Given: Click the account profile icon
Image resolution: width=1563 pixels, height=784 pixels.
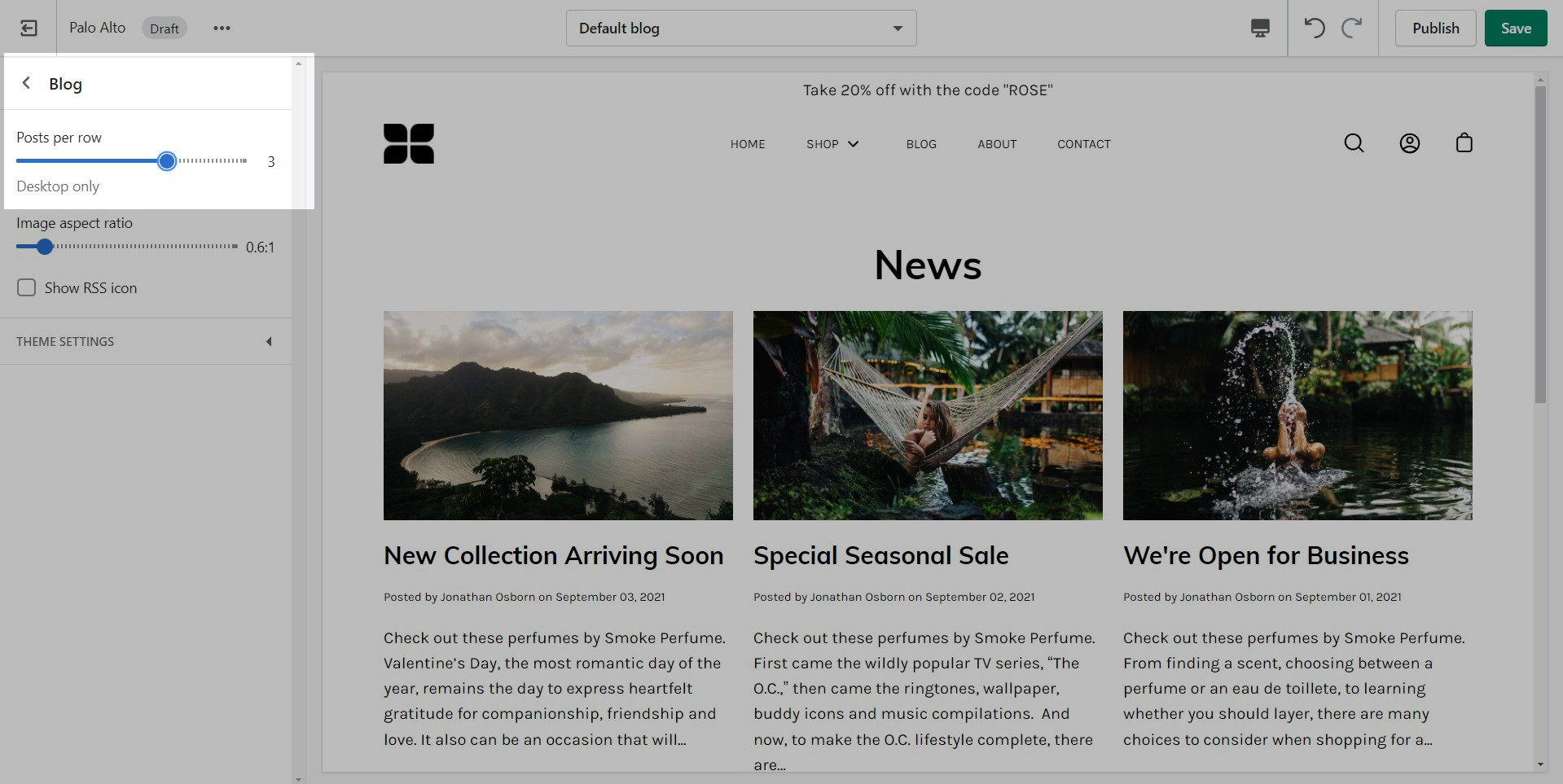Looking at the screenshot, I should (1409, 143).
